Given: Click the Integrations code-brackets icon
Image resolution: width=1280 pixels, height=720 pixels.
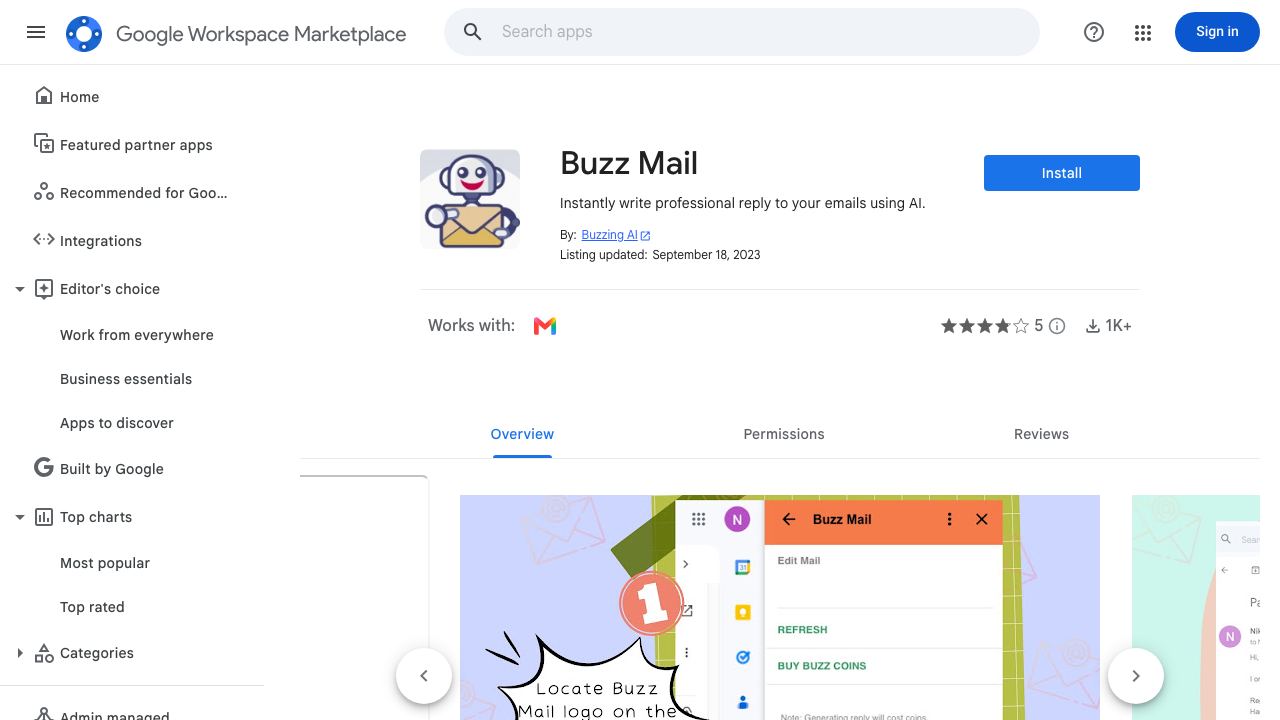Looking at the screenshot, I should tap(43, 239).
